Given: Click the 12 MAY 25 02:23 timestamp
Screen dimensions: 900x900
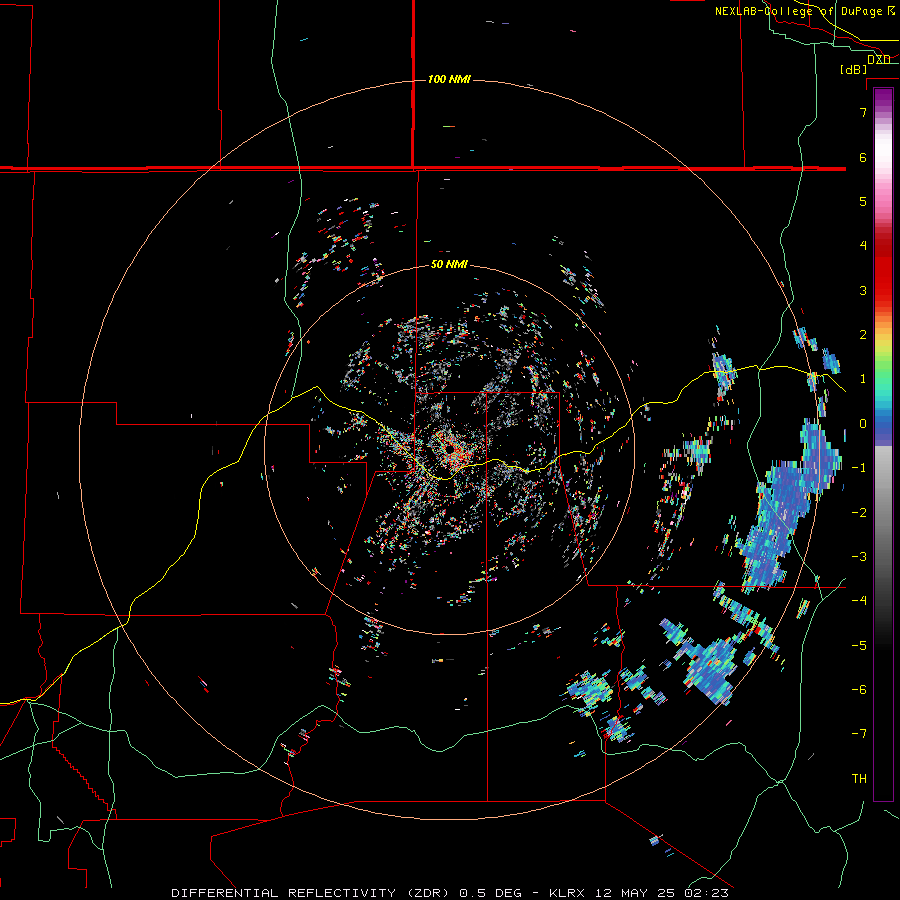Looking at the screenshot, I should coord(661,893).
